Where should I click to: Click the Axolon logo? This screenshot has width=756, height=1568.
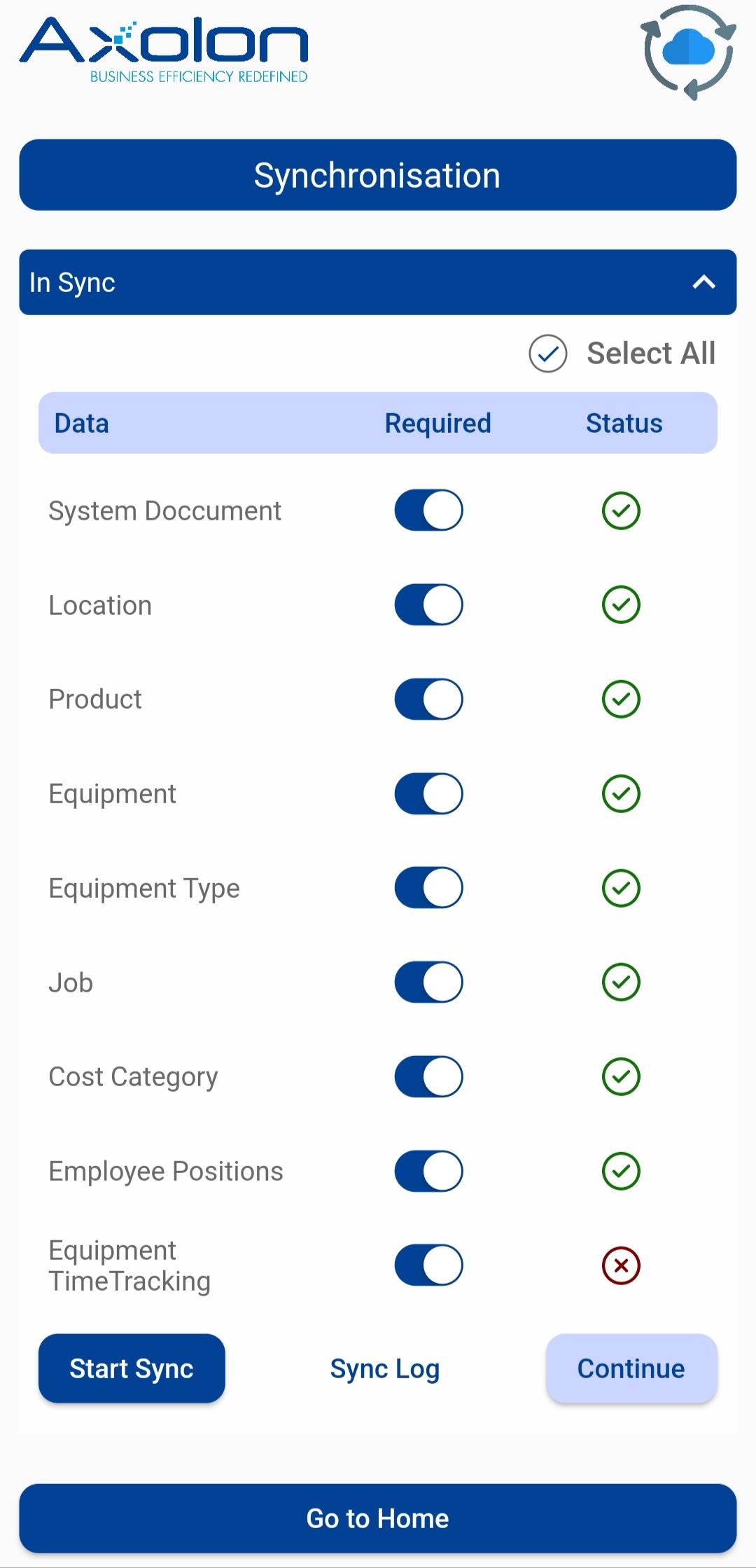pos(164,50)
